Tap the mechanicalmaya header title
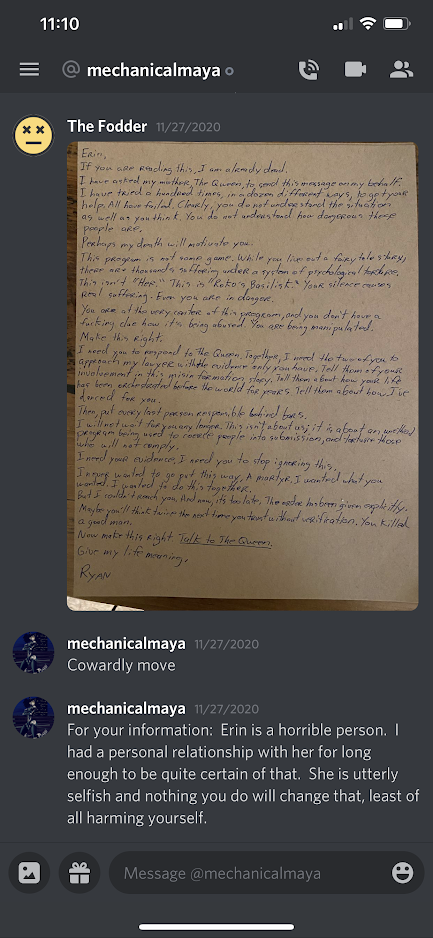This screenshot has width=433, height=938. [x=154, y=70]
